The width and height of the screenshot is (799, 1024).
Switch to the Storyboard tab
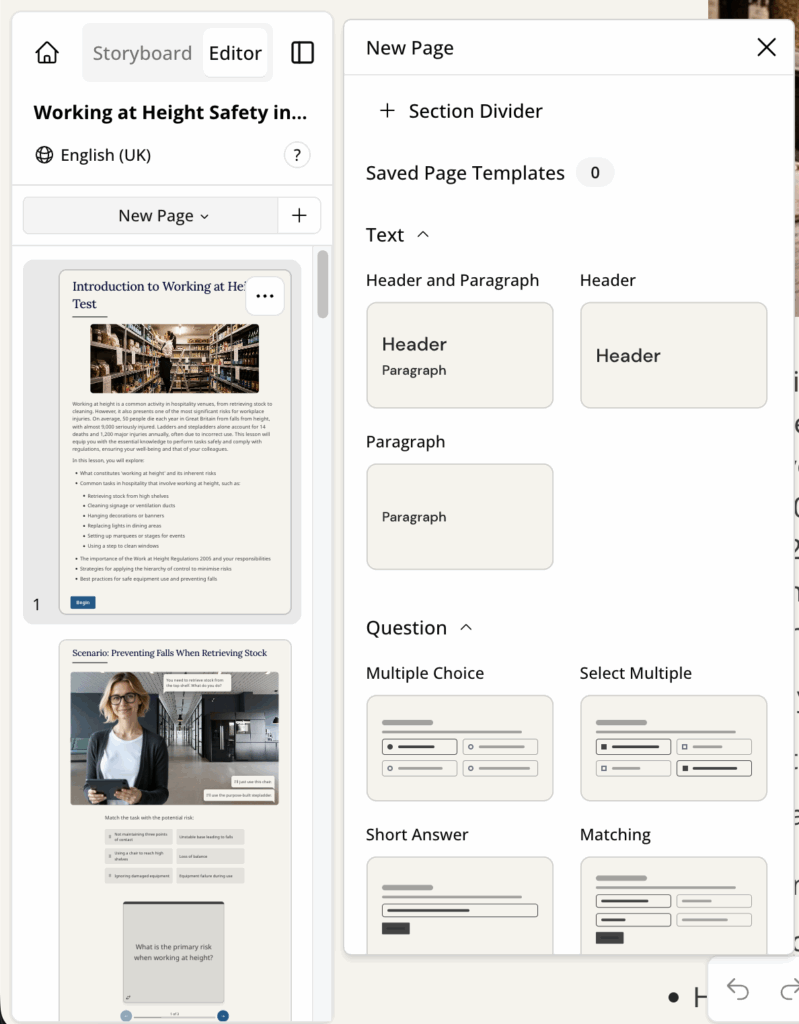[142, 53]
